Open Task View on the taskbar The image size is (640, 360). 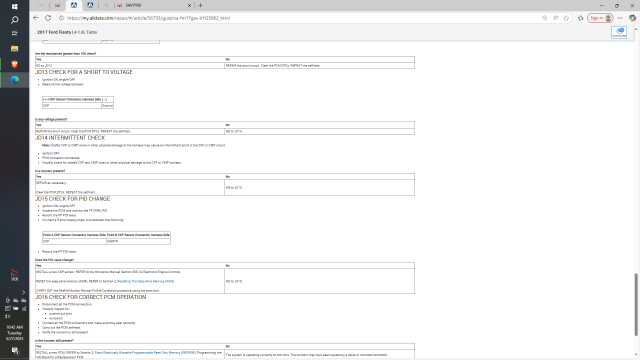point(14,33)
